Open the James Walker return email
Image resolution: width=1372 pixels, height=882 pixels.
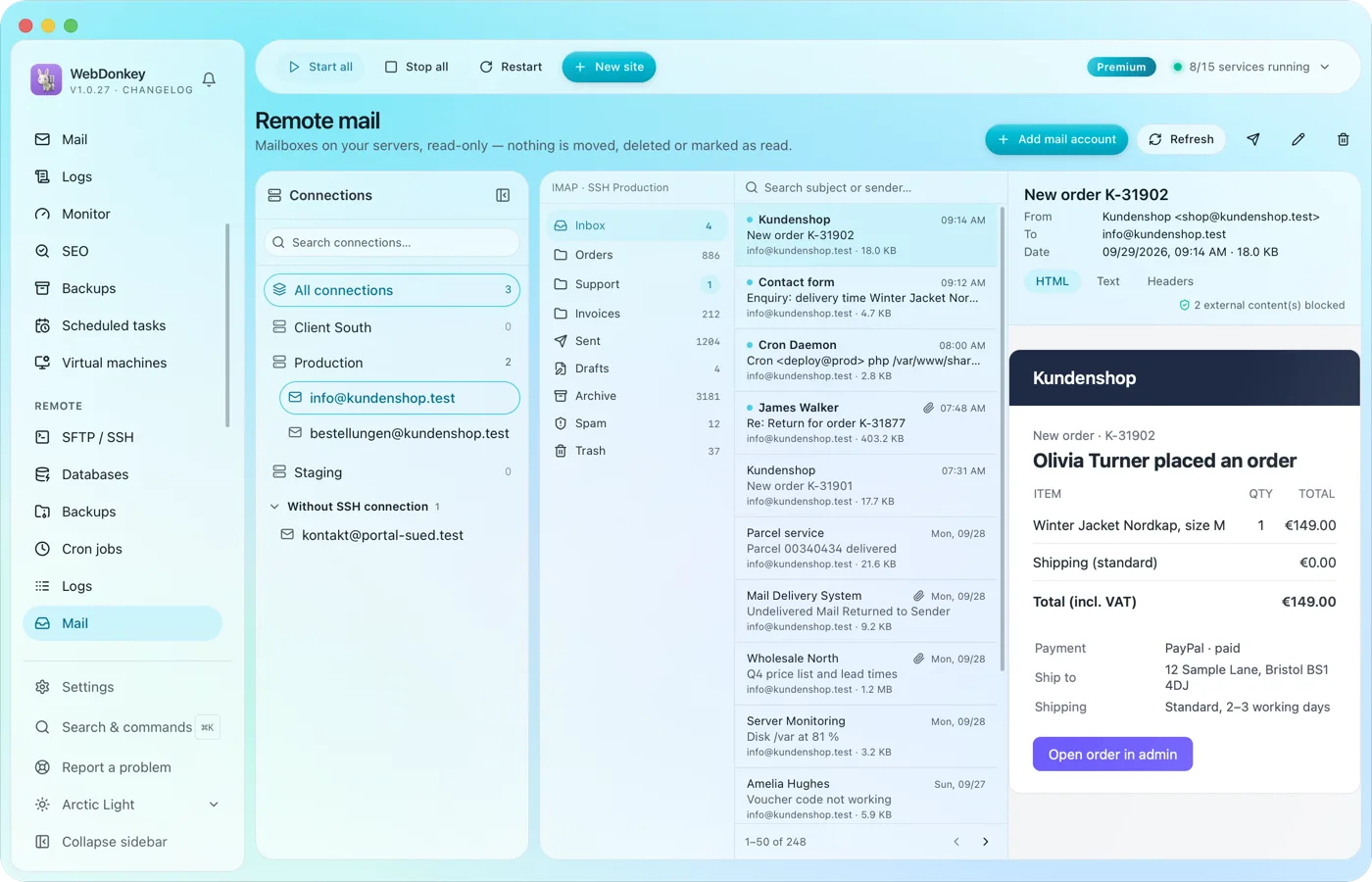click(866, 422)
